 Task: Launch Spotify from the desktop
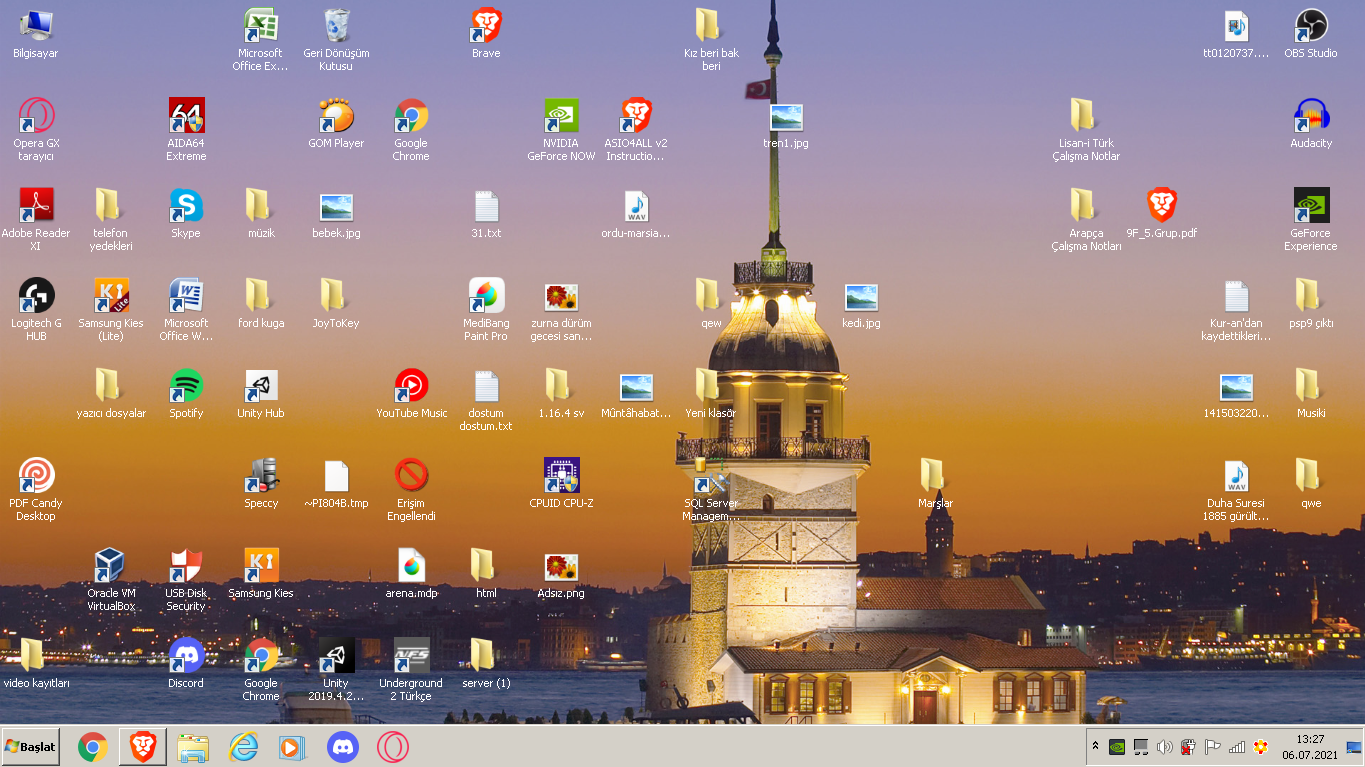pos(186,387)
